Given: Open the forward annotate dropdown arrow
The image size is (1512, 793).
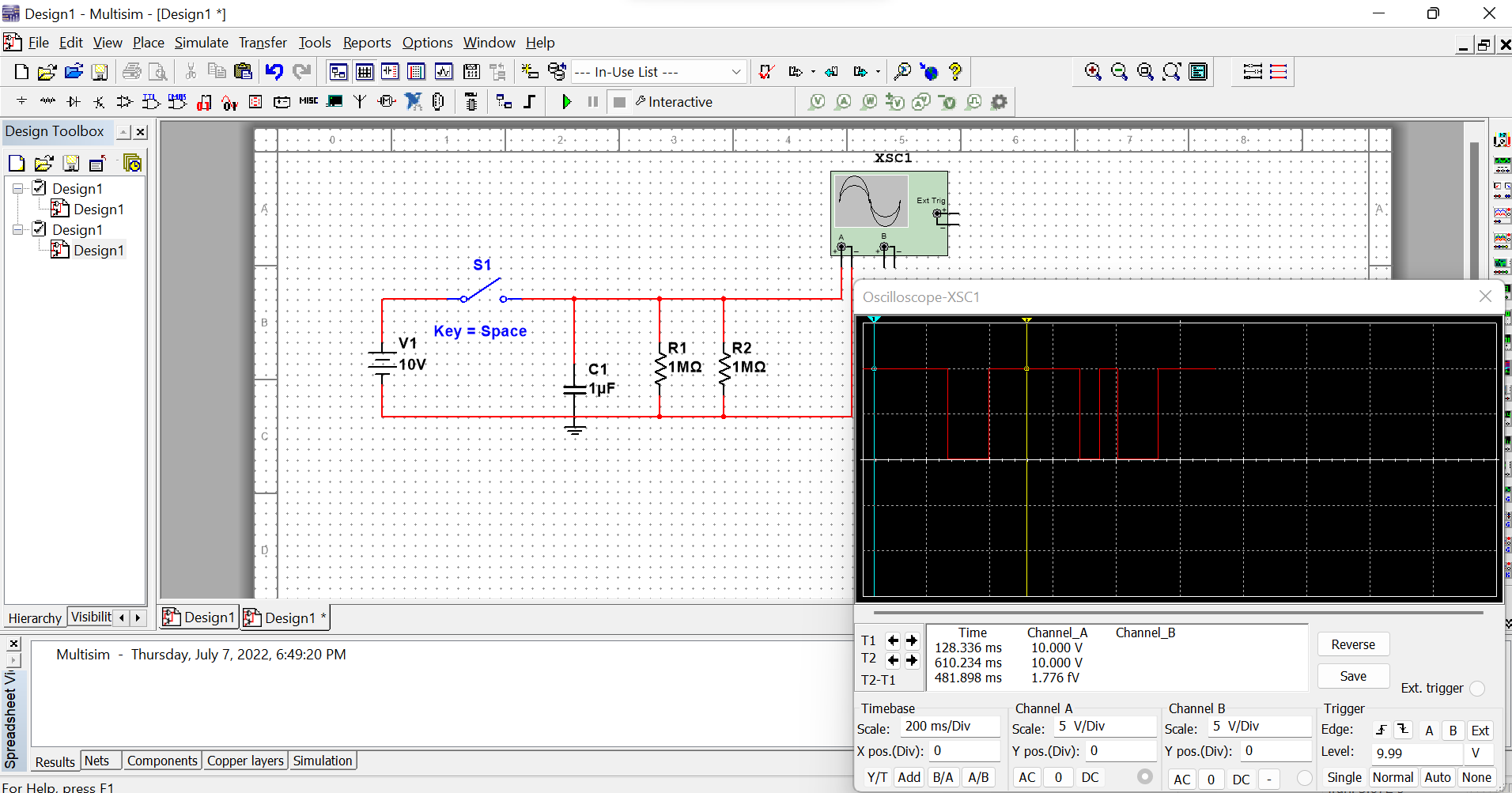Looking at the screenshot, I should [878, 71].
